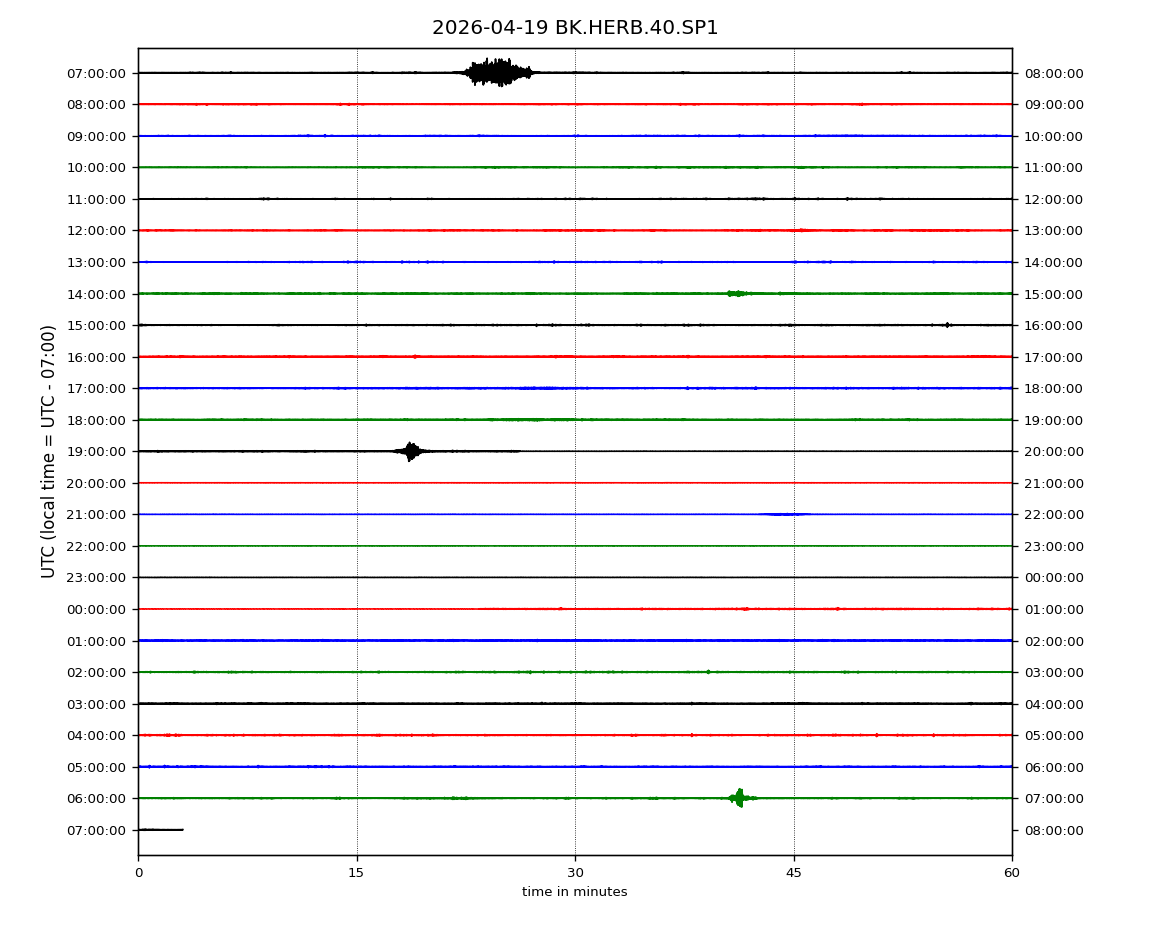Viewport: 1150px width, 950px height.
Task: Click the 00:00:00 local time label on the right axis
Action: point(1054,577)
